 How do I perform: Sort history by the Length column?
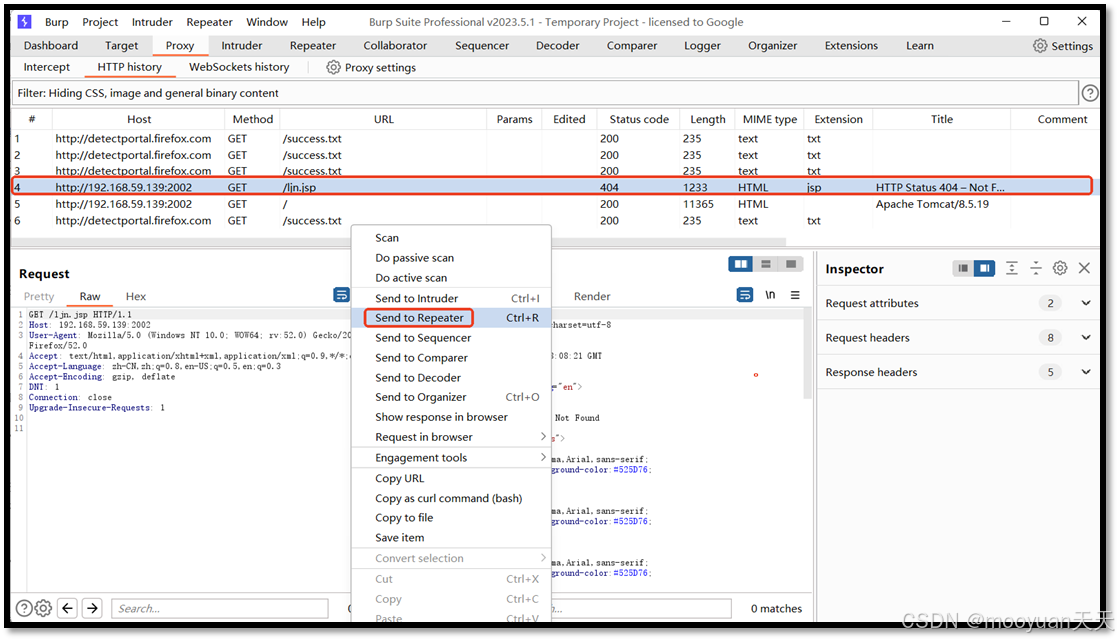[x=707, y=119]
